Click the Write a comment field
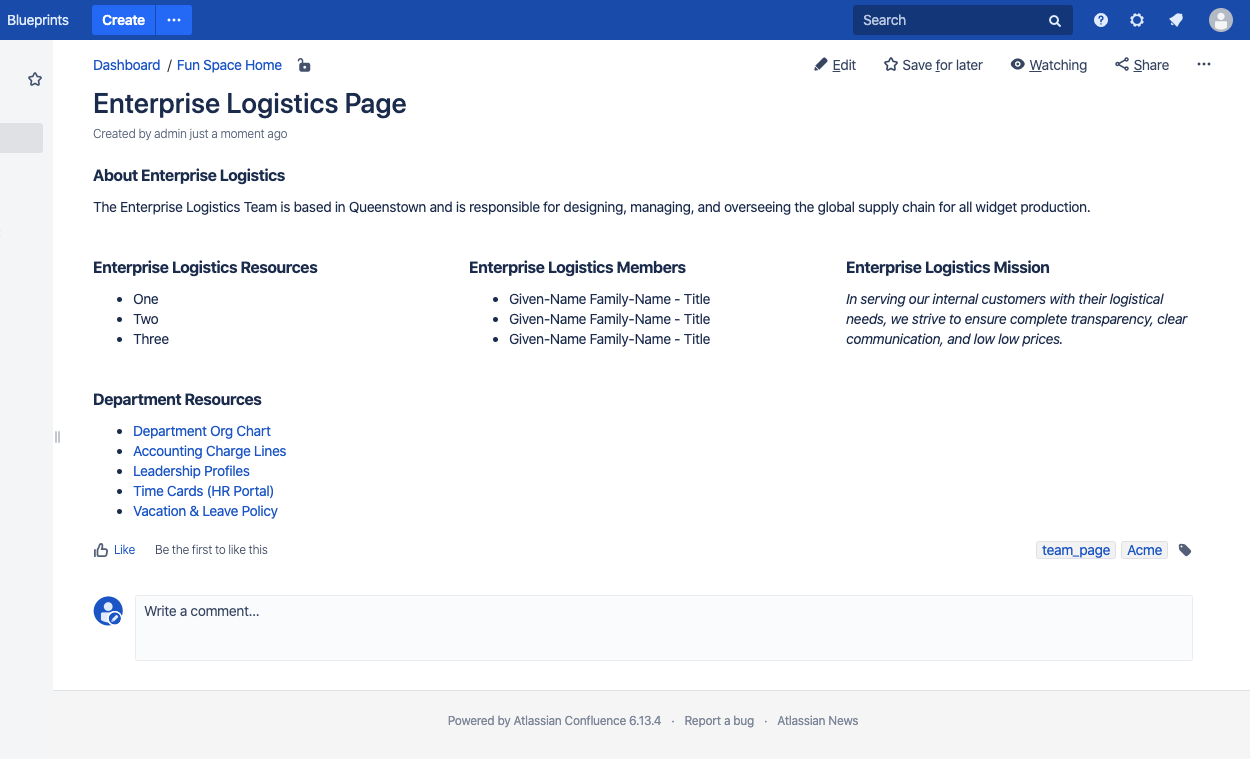Image resolution: width=1250 pixels, height=759 pixels. pyautogui.click(x=663, y=627)
